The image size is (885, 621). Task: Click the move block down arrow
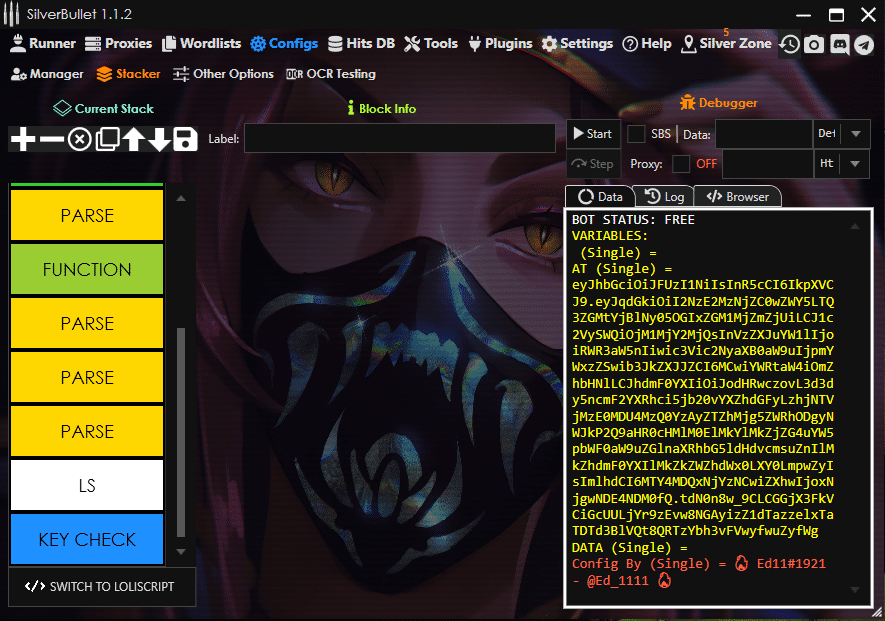pyautogui.click(x=160, y=139)
